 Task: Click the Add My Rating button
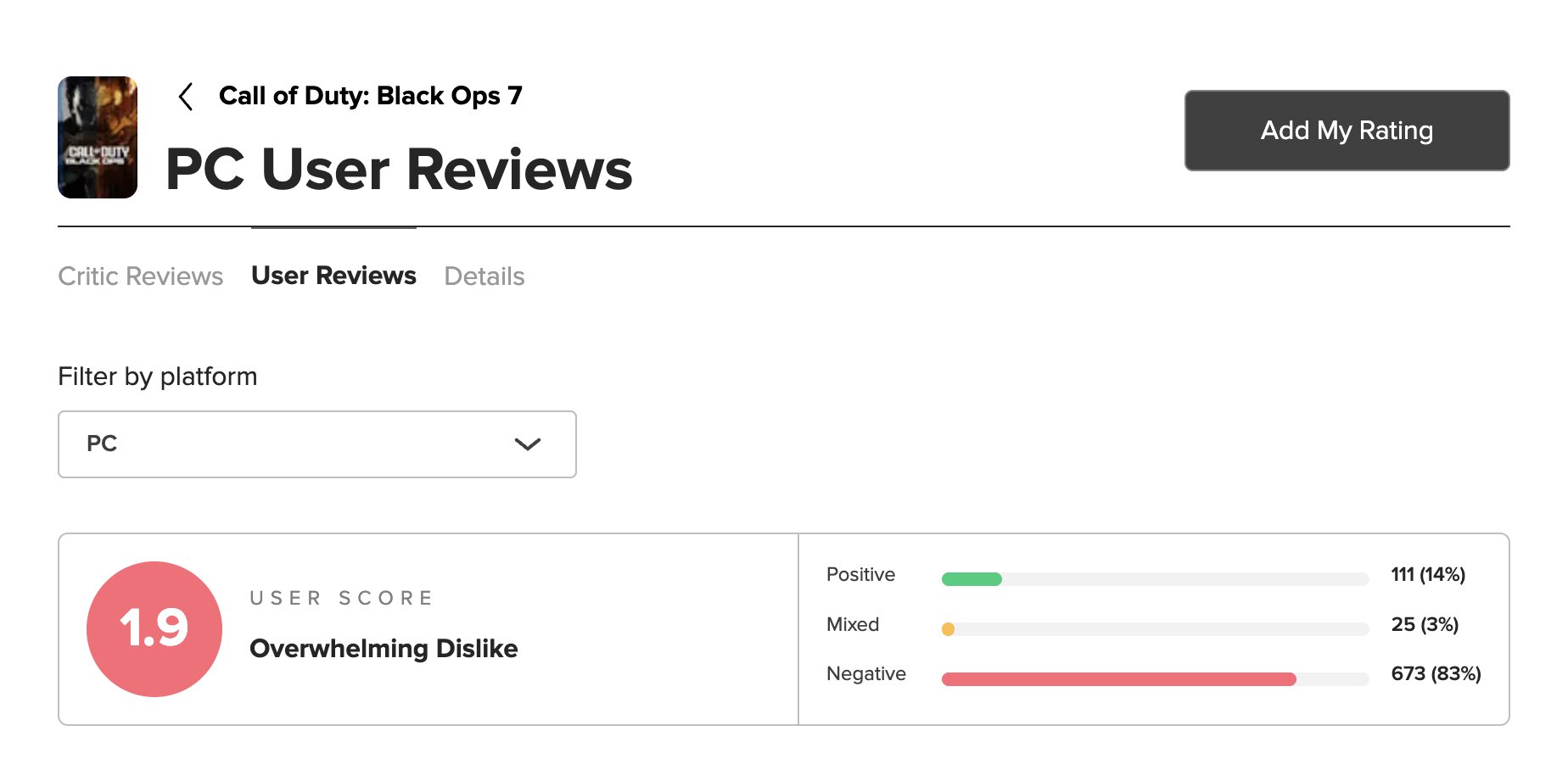1347,131
